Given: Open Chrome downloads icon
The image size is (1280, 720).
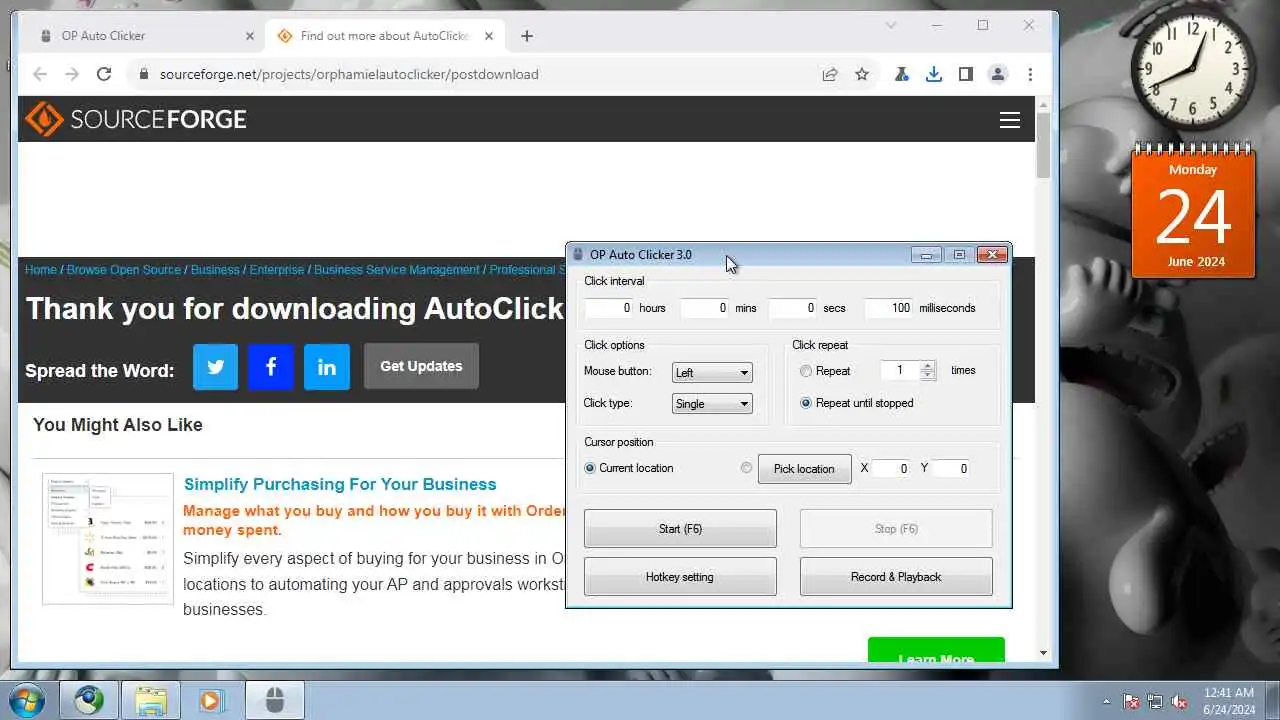Looking at the screenshot, I should (x=934, y=74).
